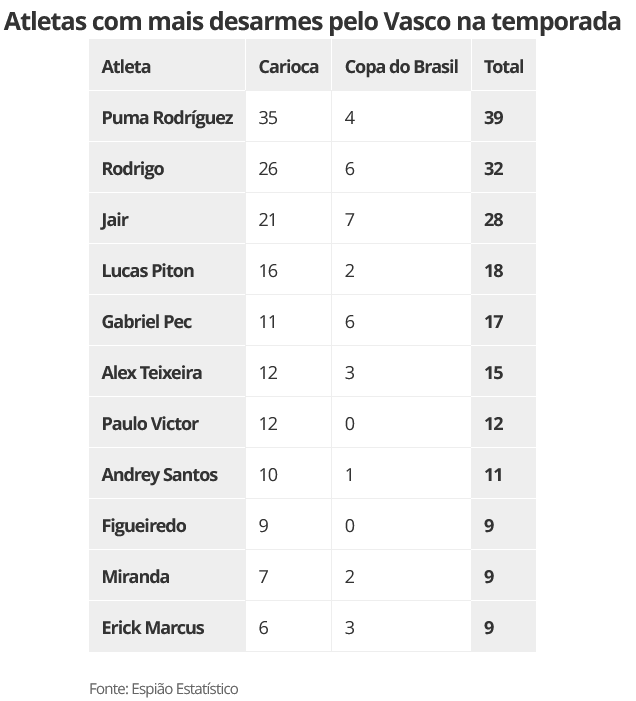Click Puma Rodríguez's total of 39

point(493,118)
